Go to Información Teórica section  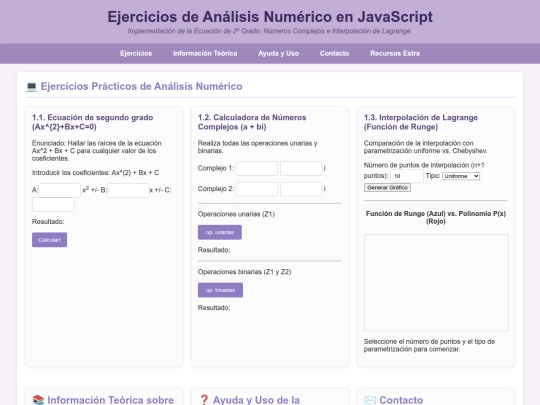[x=205, y=53]
